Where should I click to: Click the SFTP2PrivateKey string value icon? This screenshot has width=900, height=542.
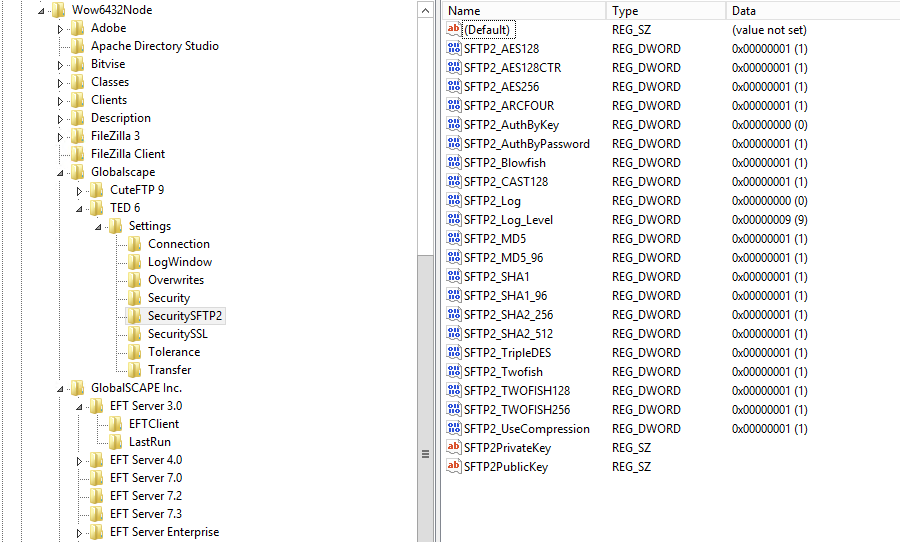click(453, 447)
